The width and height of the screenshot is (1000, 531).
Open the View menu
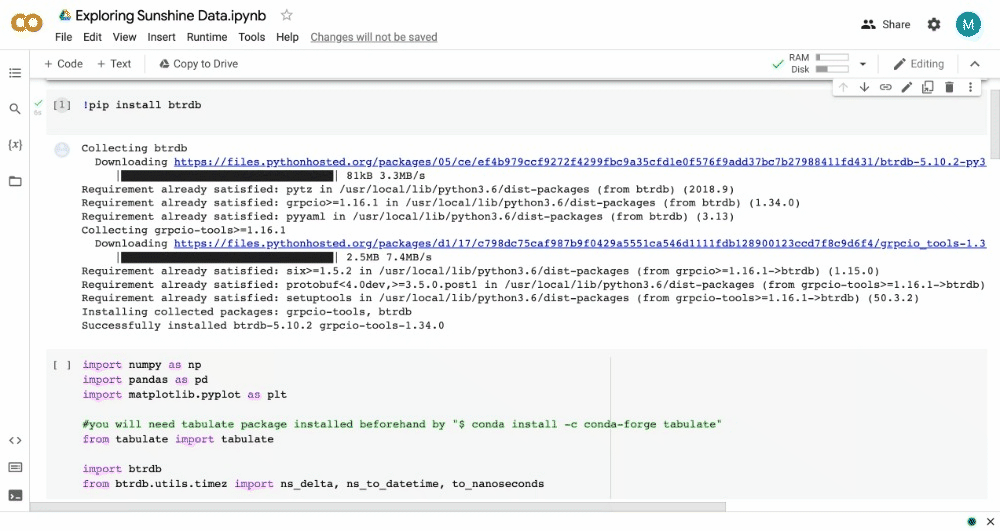[124, 37]
